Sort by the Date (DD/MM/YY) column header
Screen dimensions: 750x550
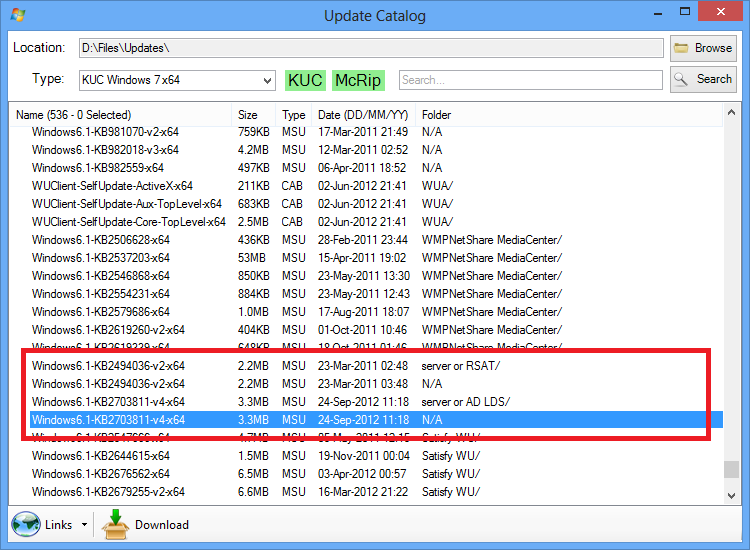[x=364, y=115]
